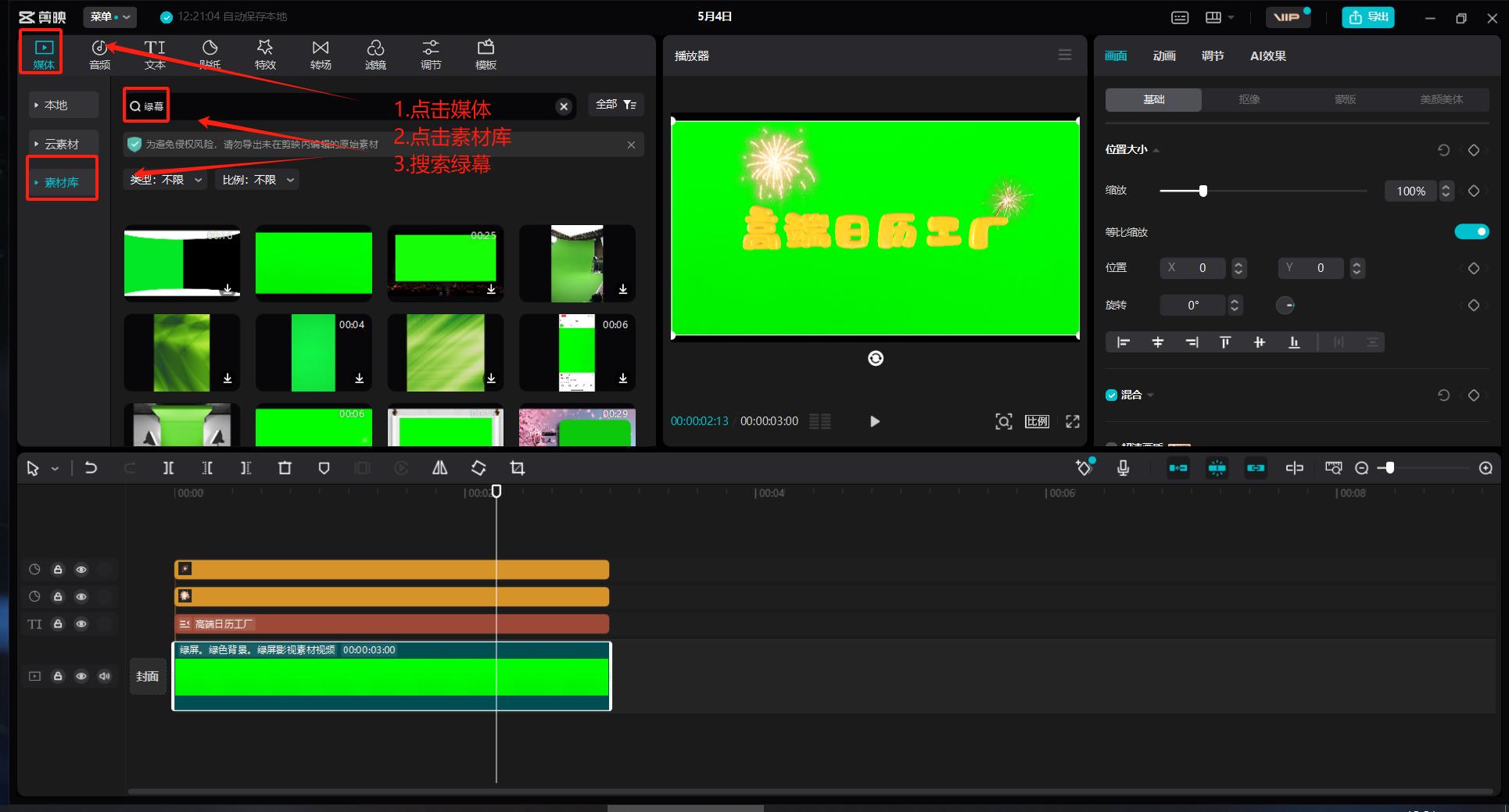Viewport: 1509px width, 812px height.
Task: Undo the last action in timeline toolbar
Action: tap(91, 468)
